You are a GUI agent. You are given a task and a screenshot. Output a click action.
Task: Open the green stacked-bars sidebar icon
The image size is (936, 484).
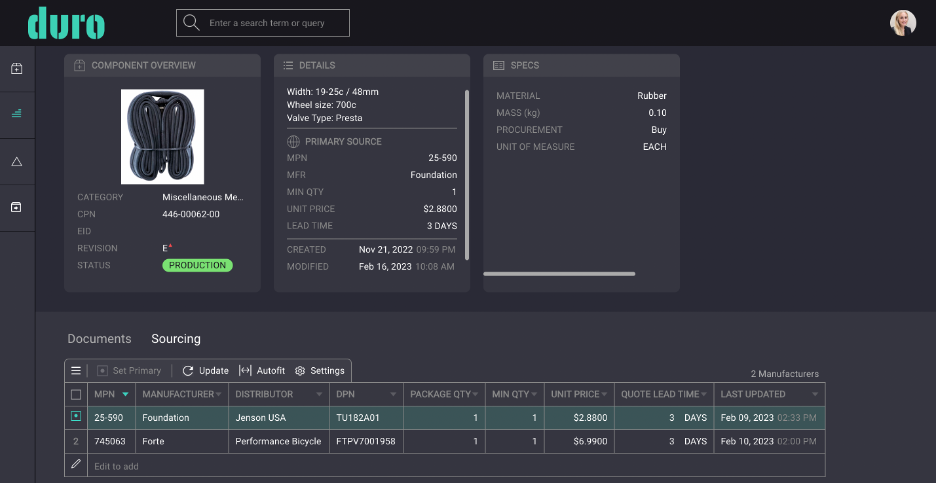point(17,113)
